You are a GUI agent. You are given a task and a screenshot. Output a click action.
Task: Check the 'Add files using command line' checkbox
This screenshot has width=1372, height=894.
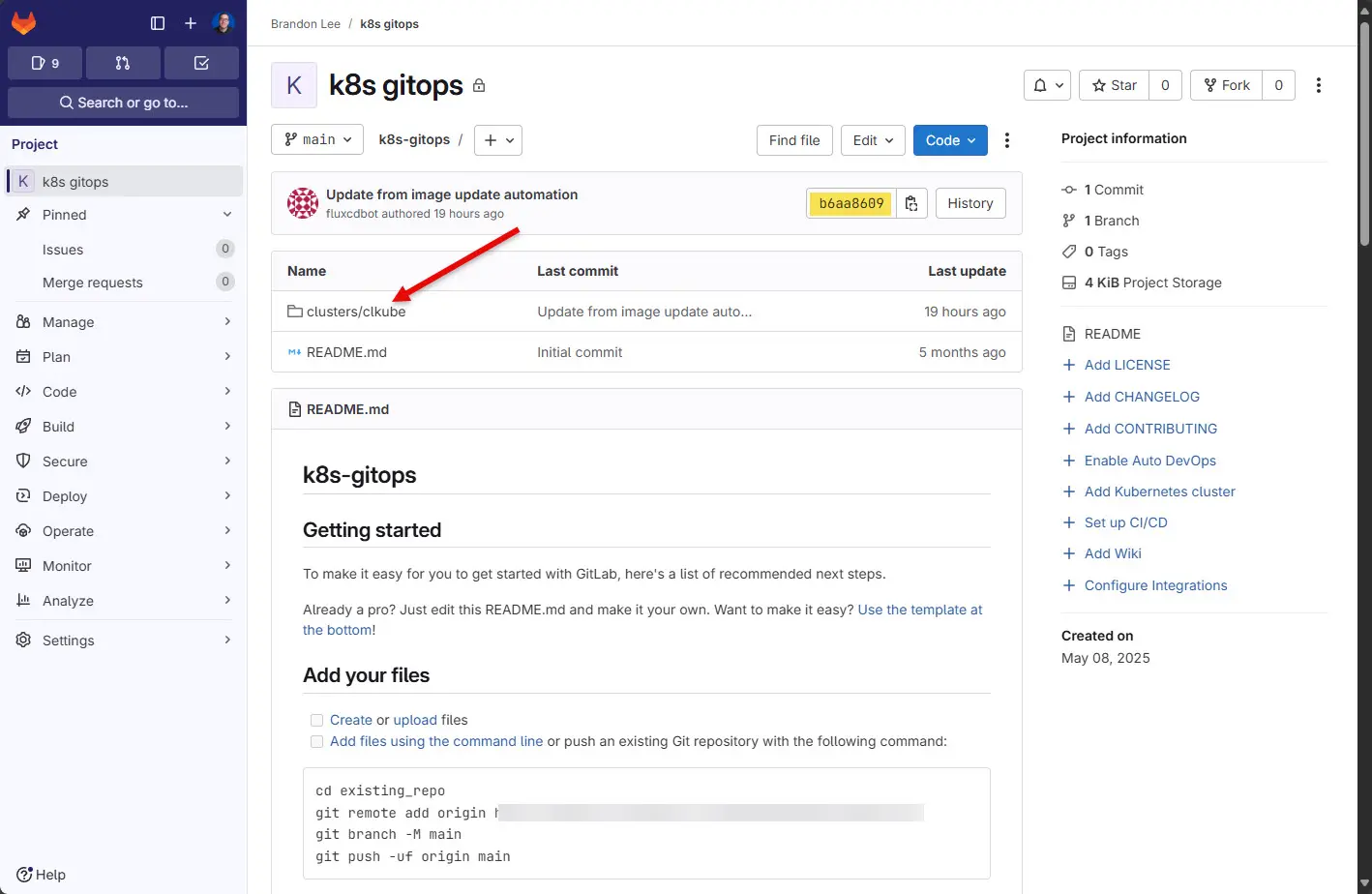pyautogui.click(x=316, y=742)
